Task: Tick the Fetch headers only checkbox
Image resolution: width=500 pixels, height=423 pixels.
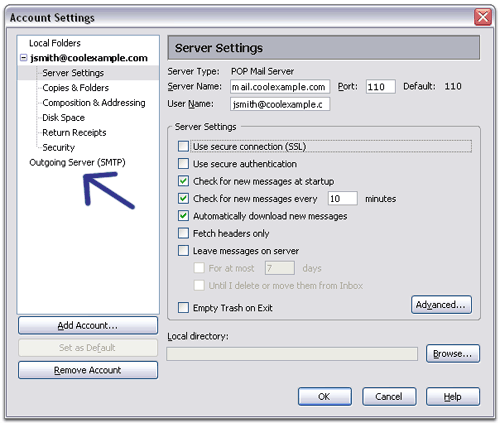Action: (183, 233)
